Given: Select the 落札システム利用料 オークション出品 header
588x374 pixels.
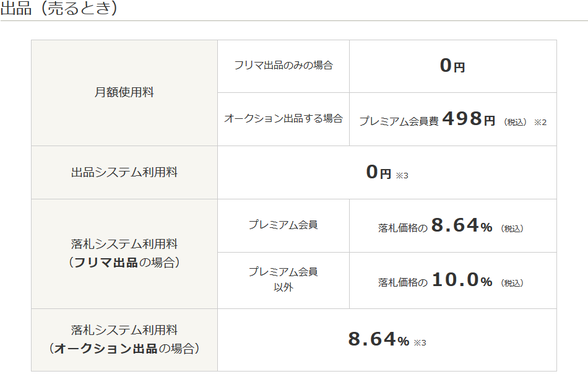Looking at the screenshot, I should [124, 340].
